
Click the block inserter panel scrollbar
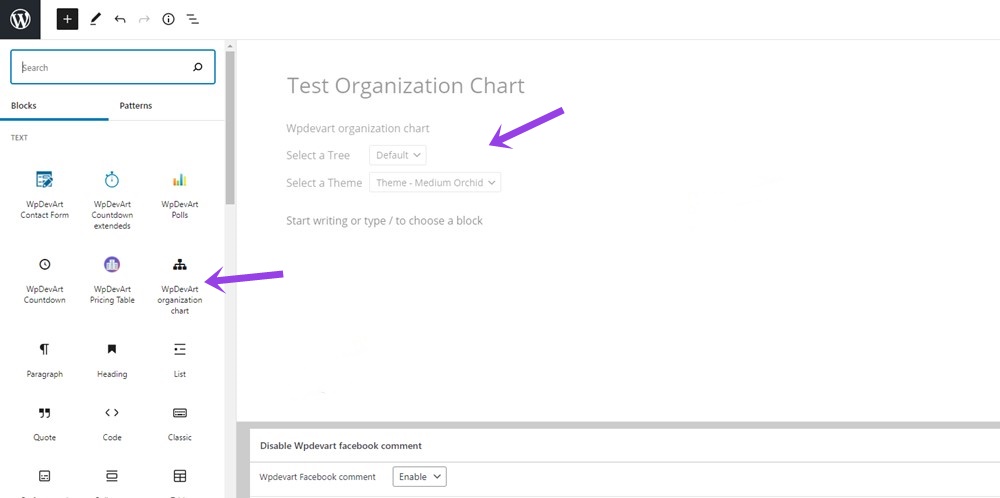click(x=230, y=130)
